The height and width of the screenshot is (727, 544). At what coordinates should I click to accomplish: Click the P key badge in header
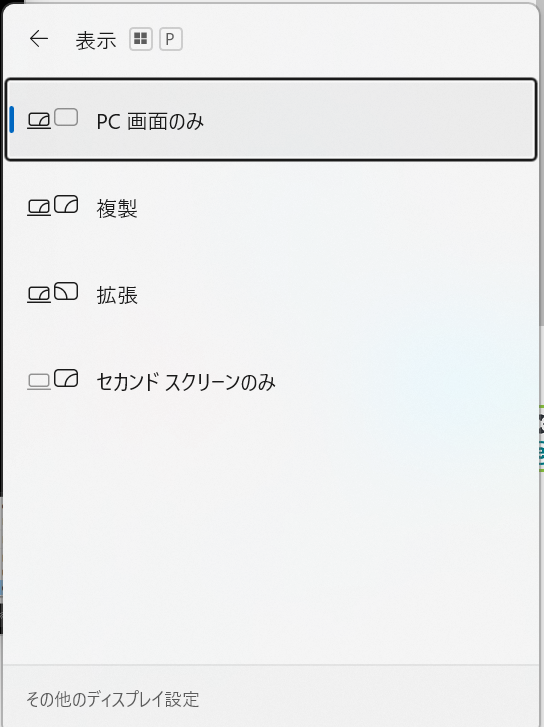pos(171,39)
